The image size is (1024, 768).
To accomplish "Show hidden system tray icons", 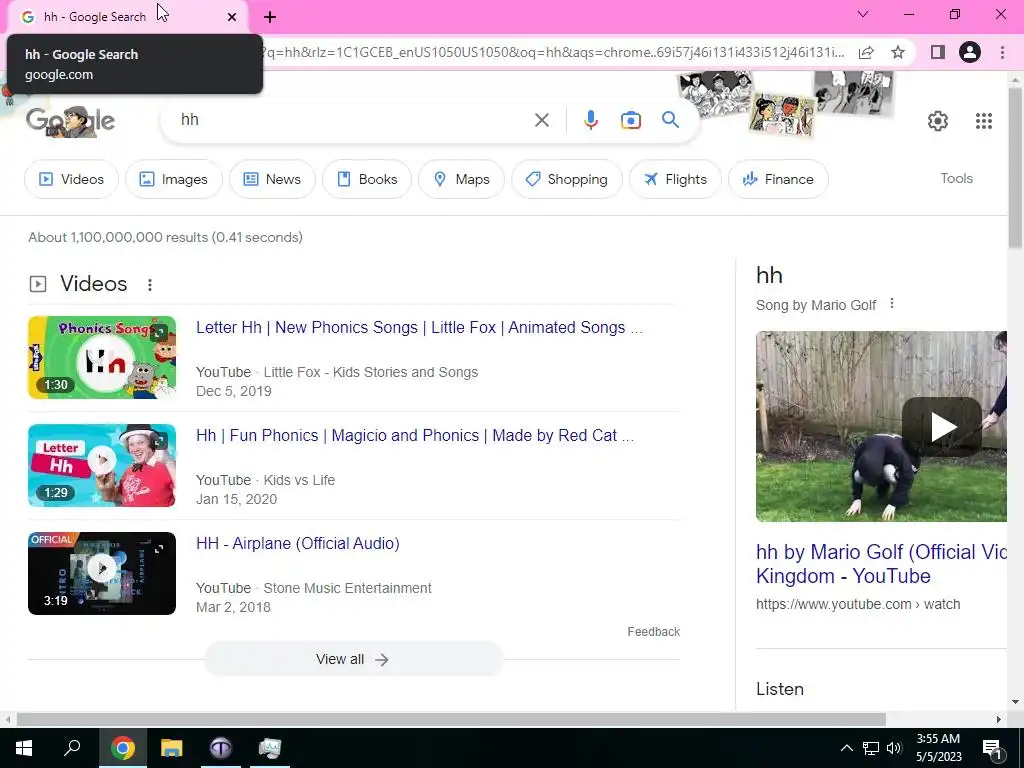I will [846, 748].
